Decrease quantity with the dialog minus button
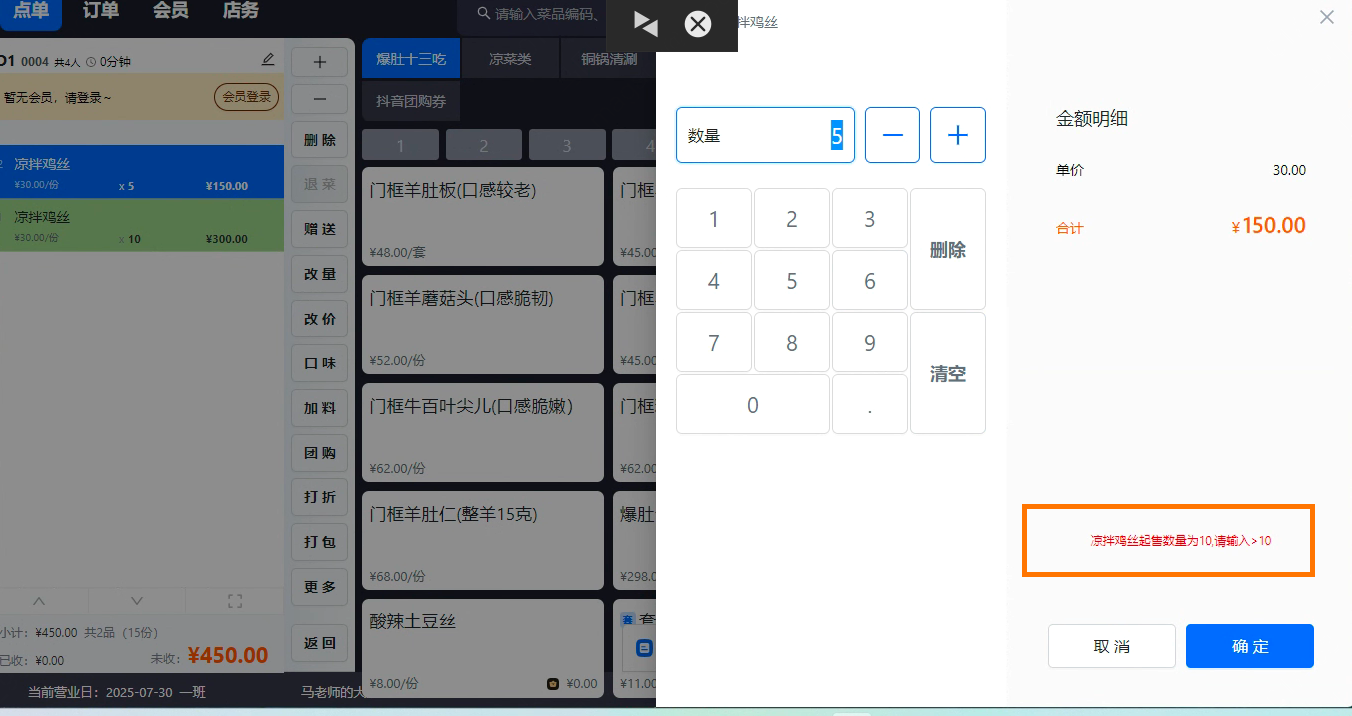 892,135
